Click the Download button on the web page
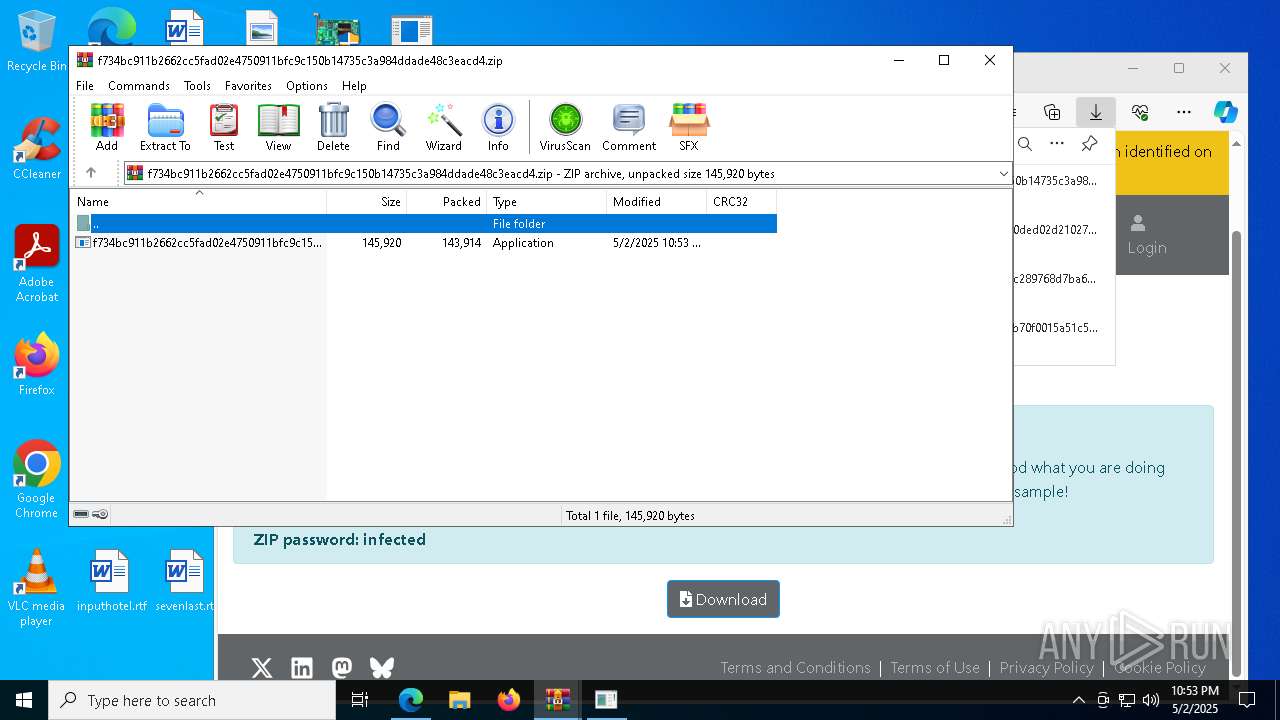Screen dimensions: 1280x720 coord(723,599)
